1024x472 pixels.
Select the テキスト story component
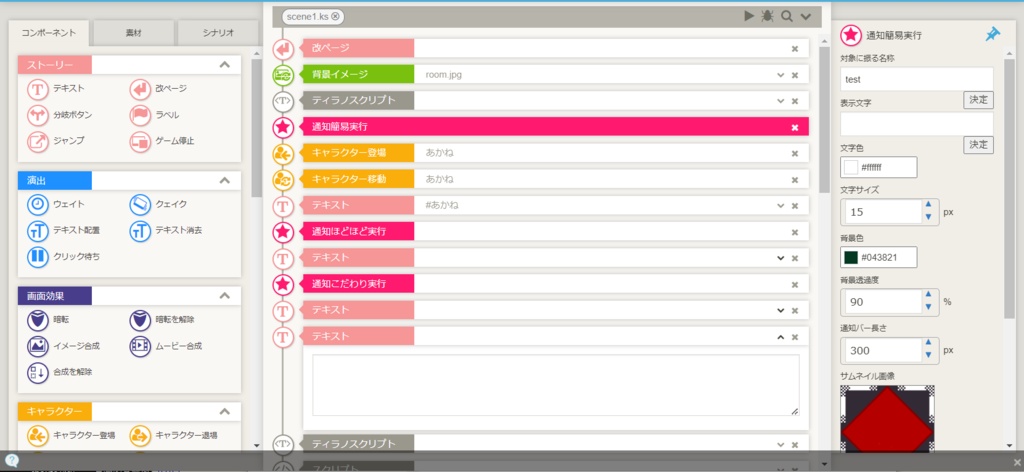55,88
